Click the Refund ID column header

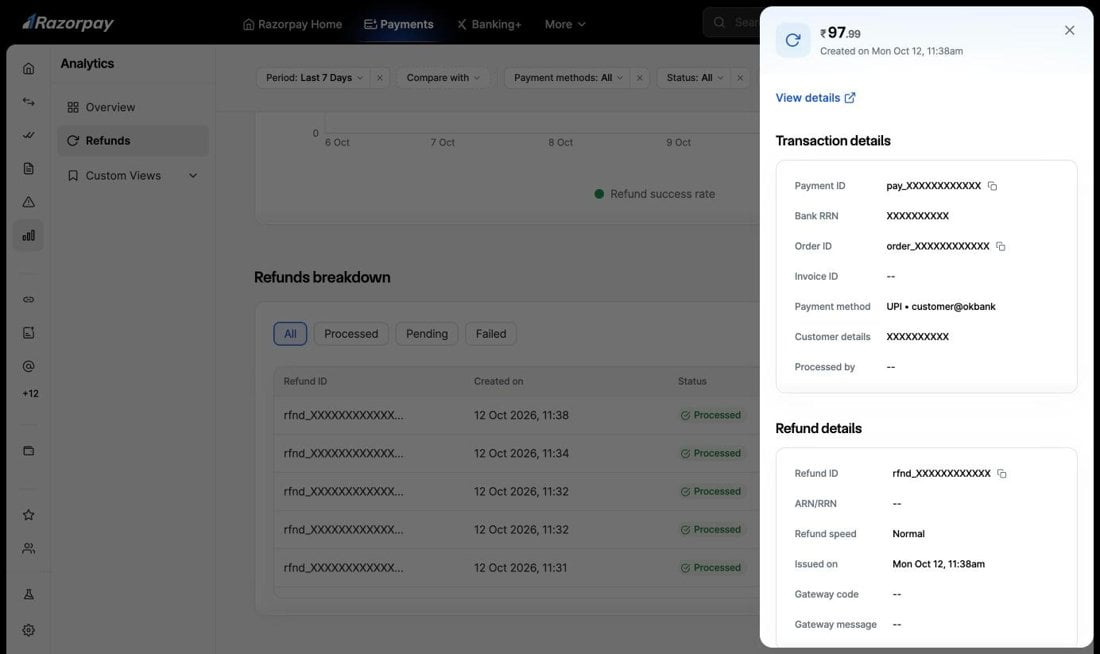(305, 381)
